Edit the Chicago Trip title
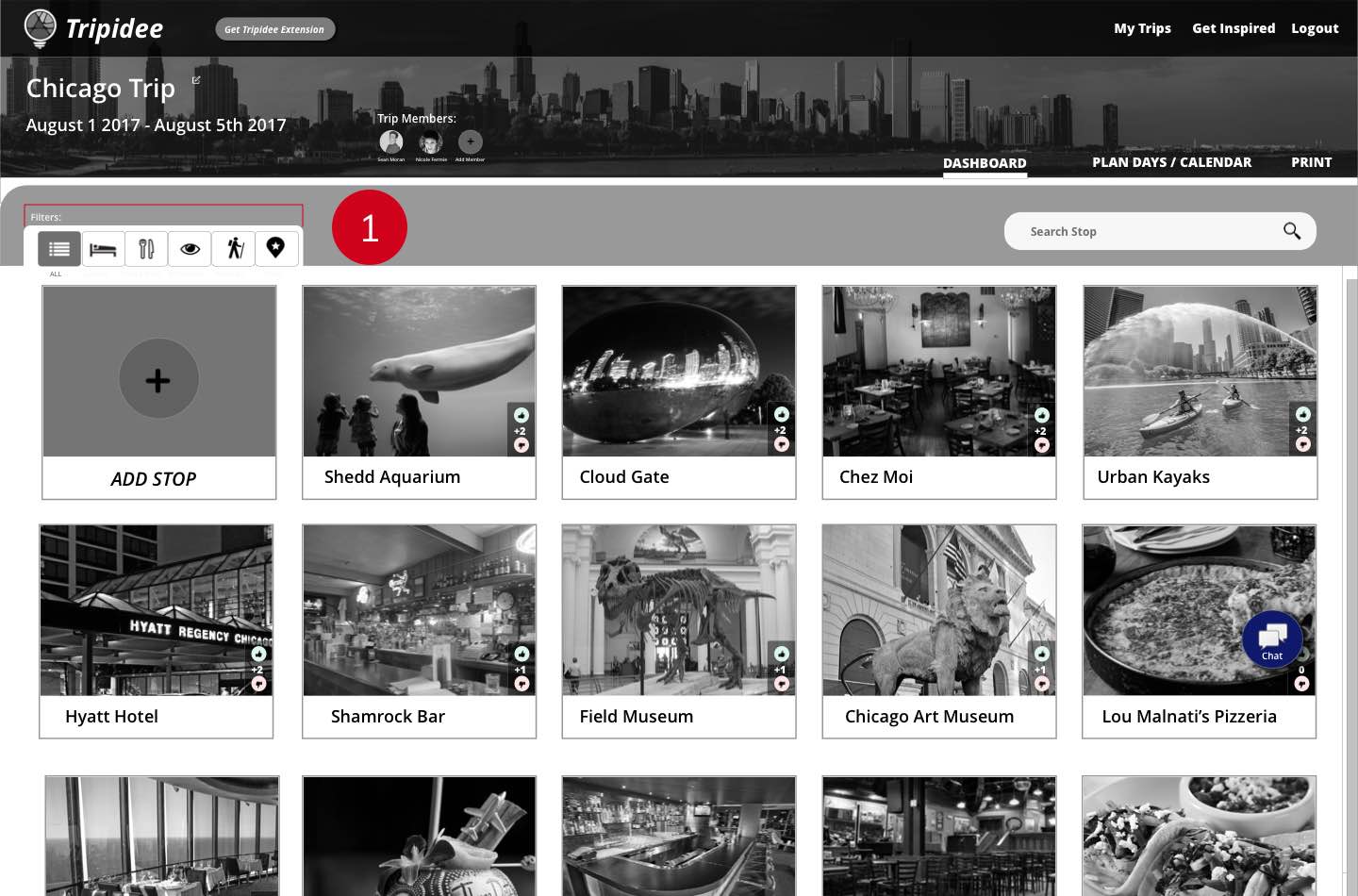This screenshot has width=1358, height=896. 196,80
